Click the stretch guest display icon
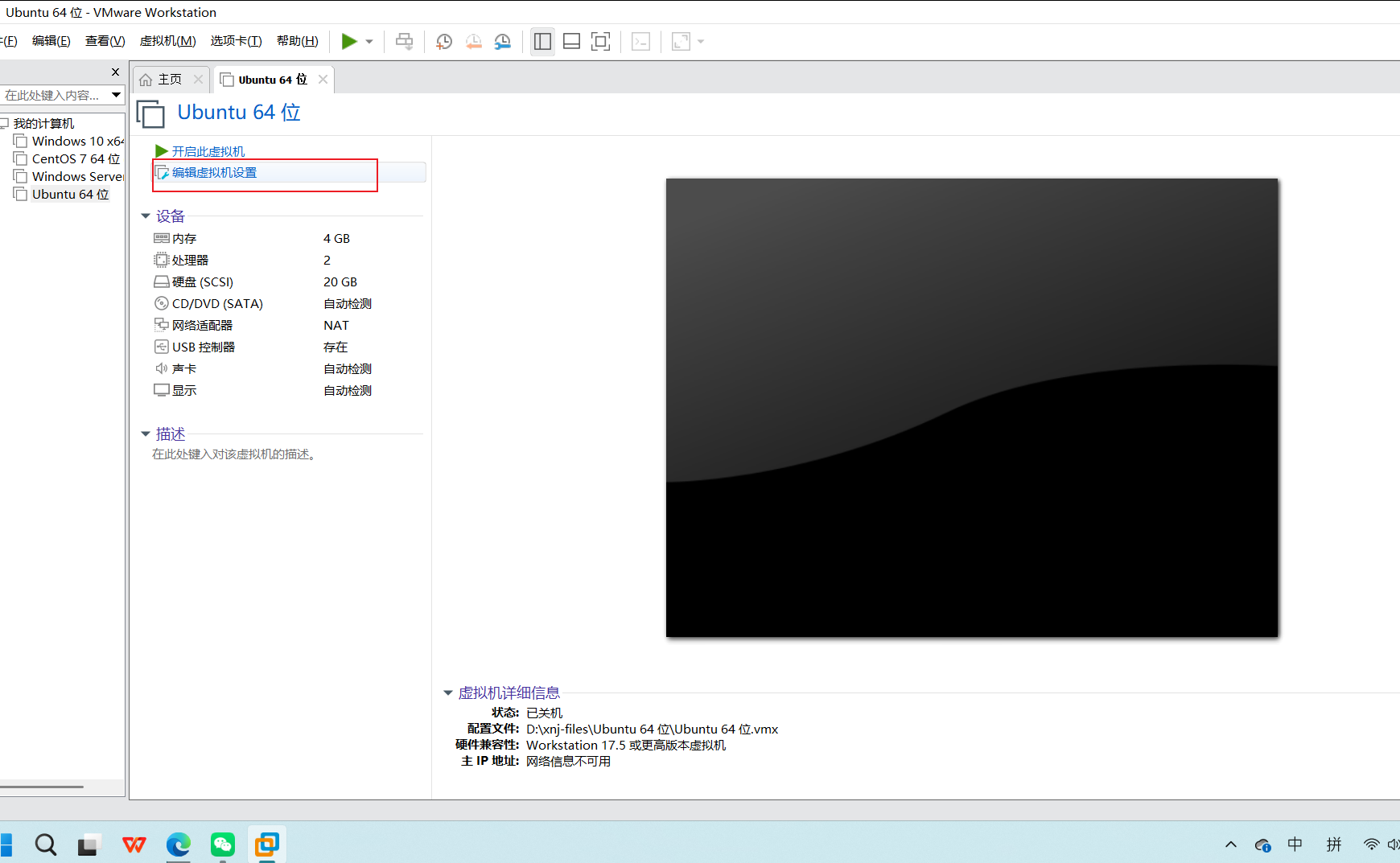Screen dimensions: 1400x863 [681, 42]
